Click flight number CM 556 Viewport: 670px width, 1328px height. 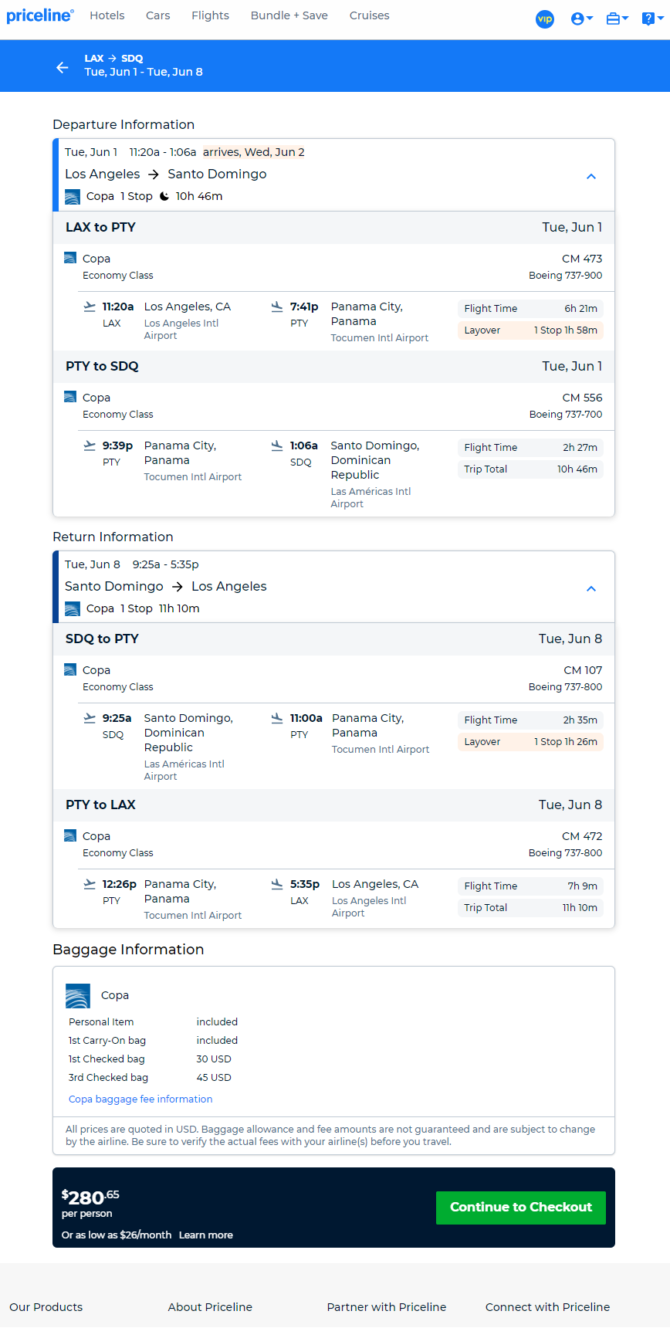click(582, 397)
